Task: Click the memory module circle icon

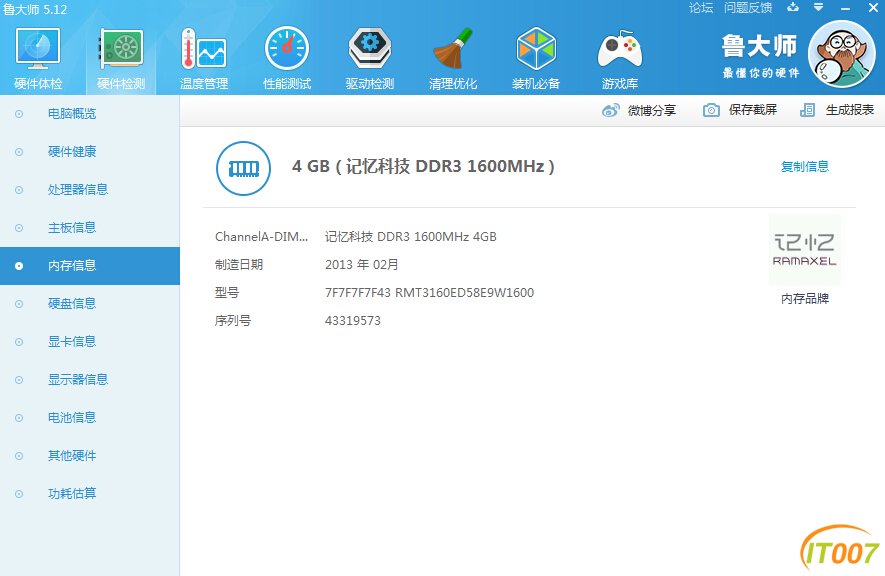Action: 243,168
